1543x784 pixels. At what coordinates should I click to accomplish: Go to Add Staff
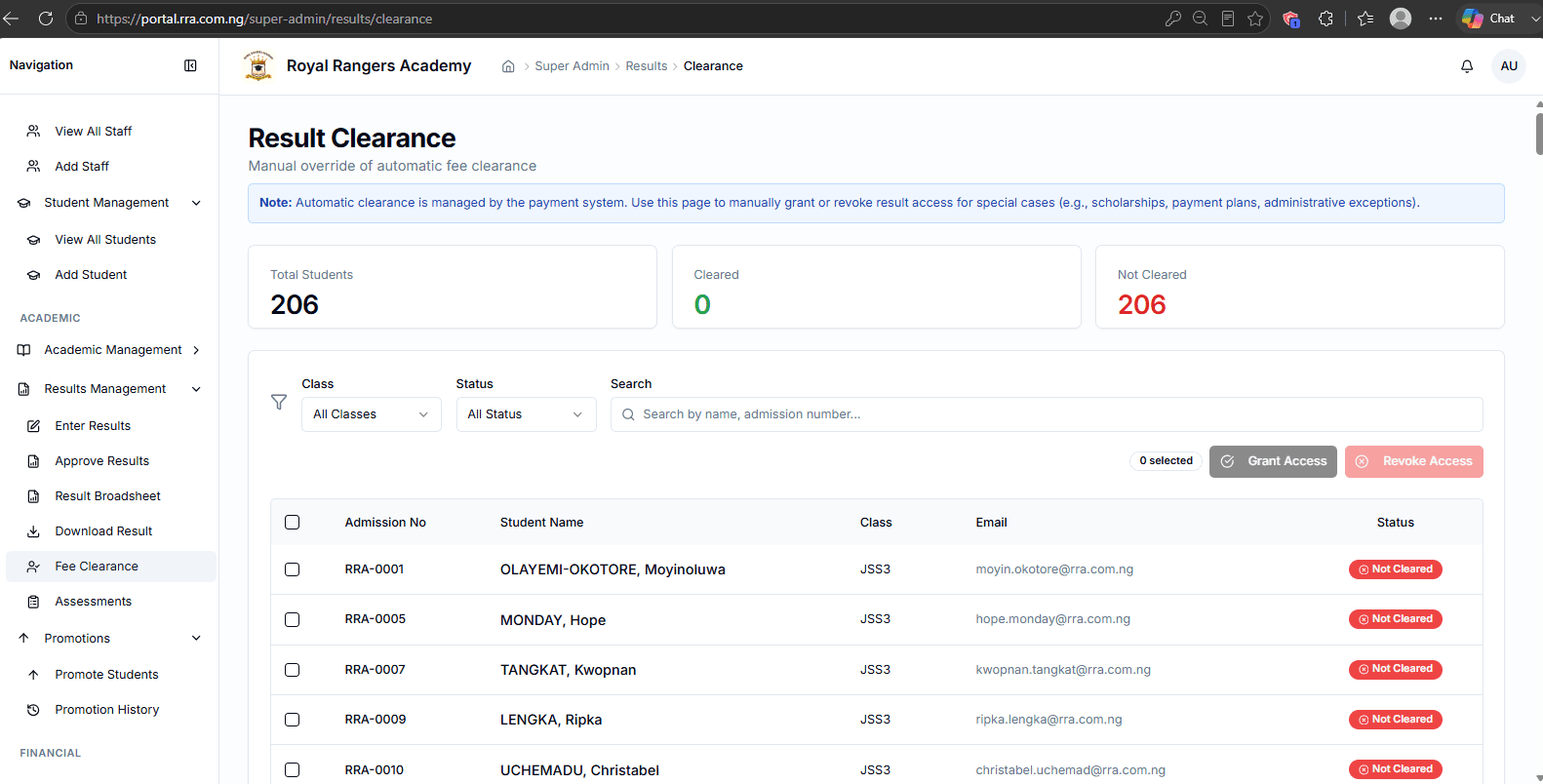82,167
